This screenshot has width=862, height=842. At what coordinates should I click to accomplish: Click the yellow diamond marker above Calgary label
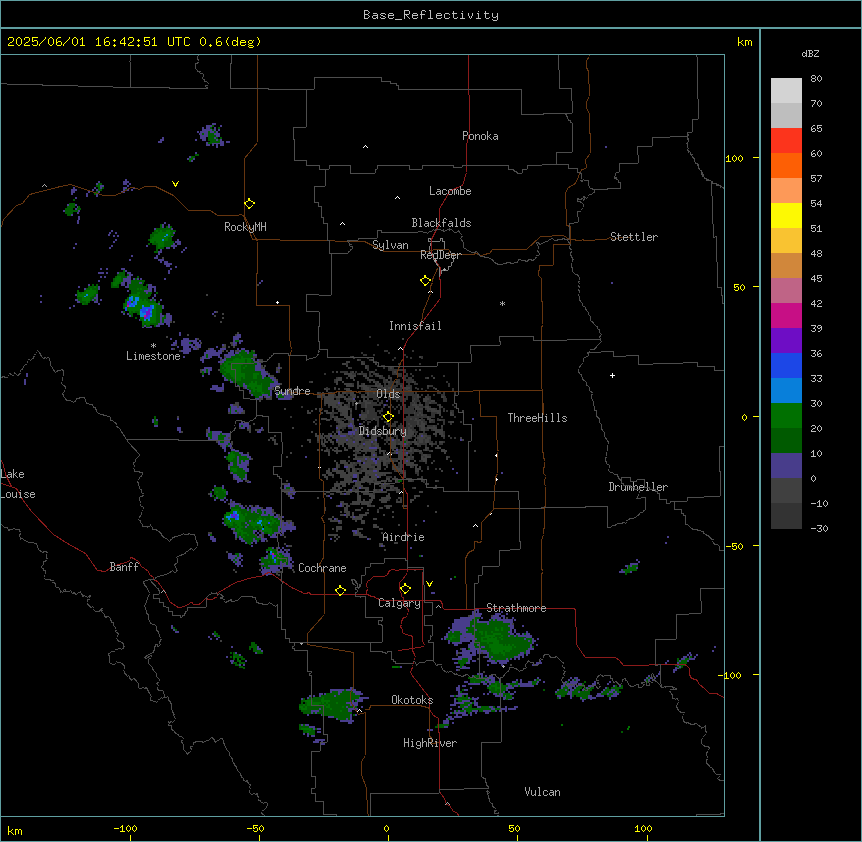[x=405, y=589]
